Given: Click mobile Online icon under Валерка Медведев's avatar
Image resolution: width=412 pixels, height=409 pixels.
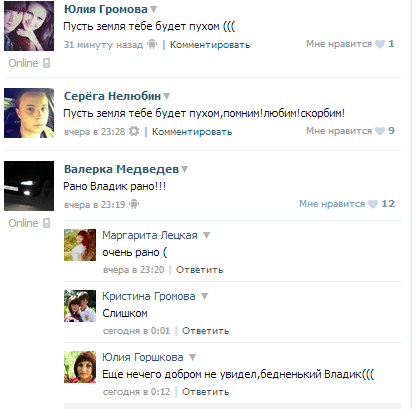Looking at the screenshot, I should point(47,223).
